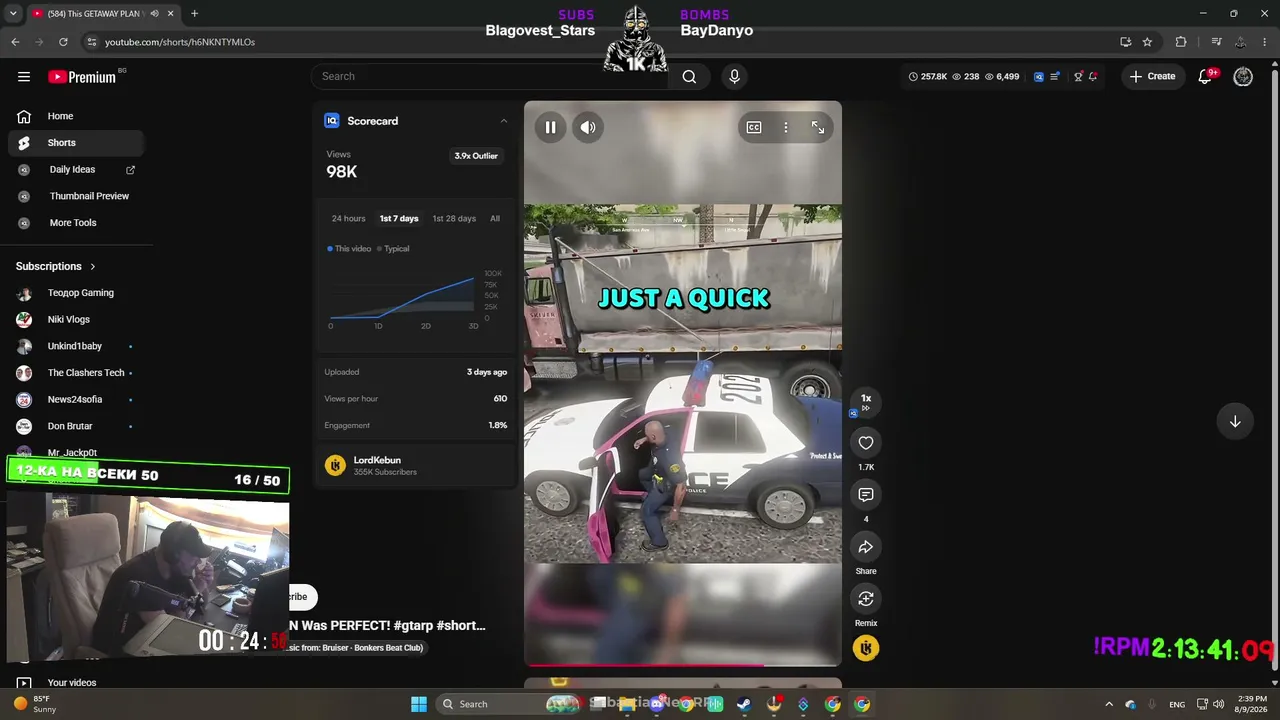The height and width of the screenshot is (720, 1280).
Task: Expand the Subscriptions section
Action: [56, 267]
